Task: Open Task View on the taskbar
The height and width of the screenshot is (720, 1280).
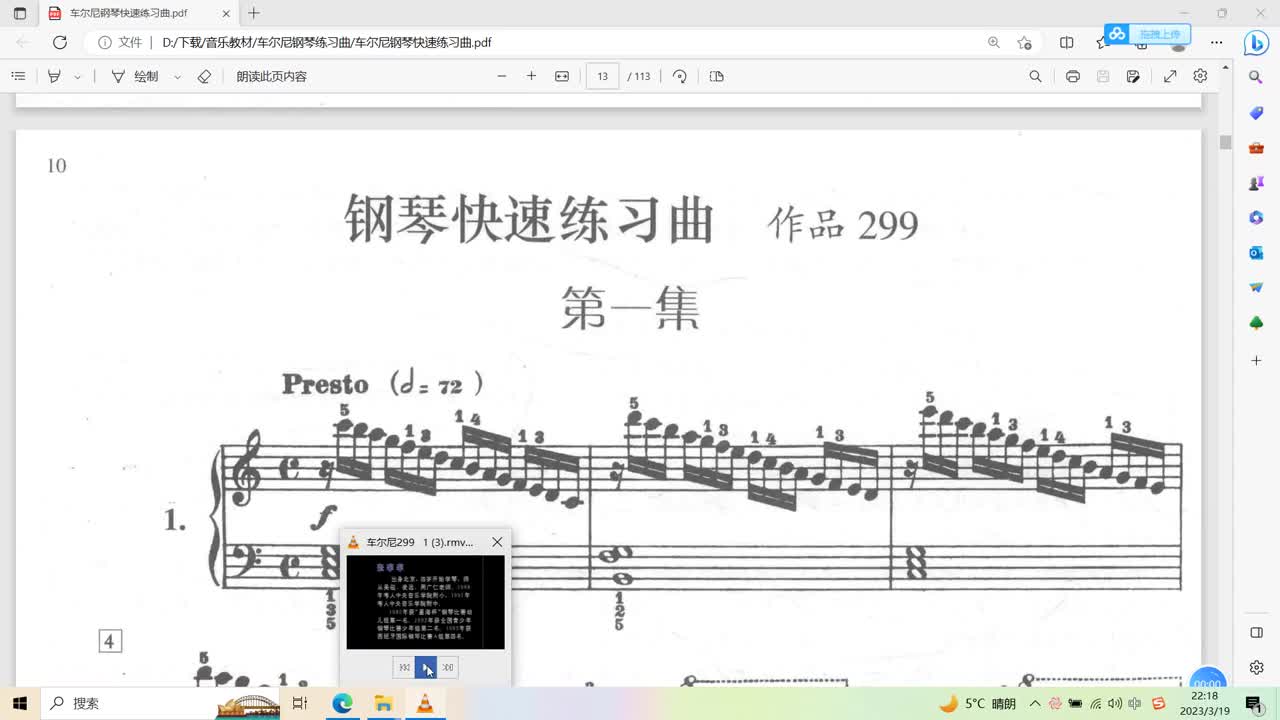Action: [299, 703]
